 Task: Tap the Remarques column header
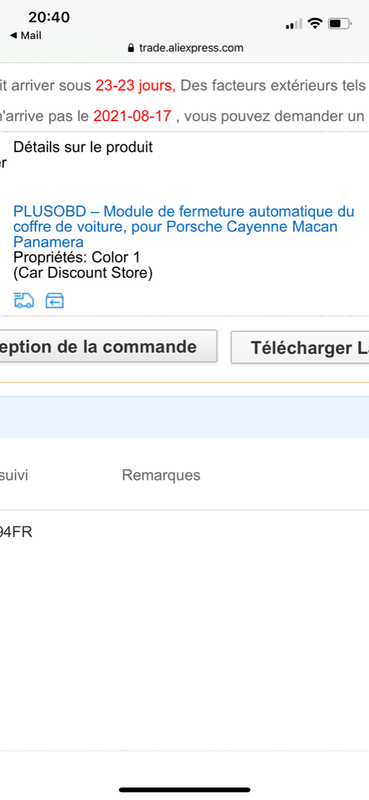161,475
